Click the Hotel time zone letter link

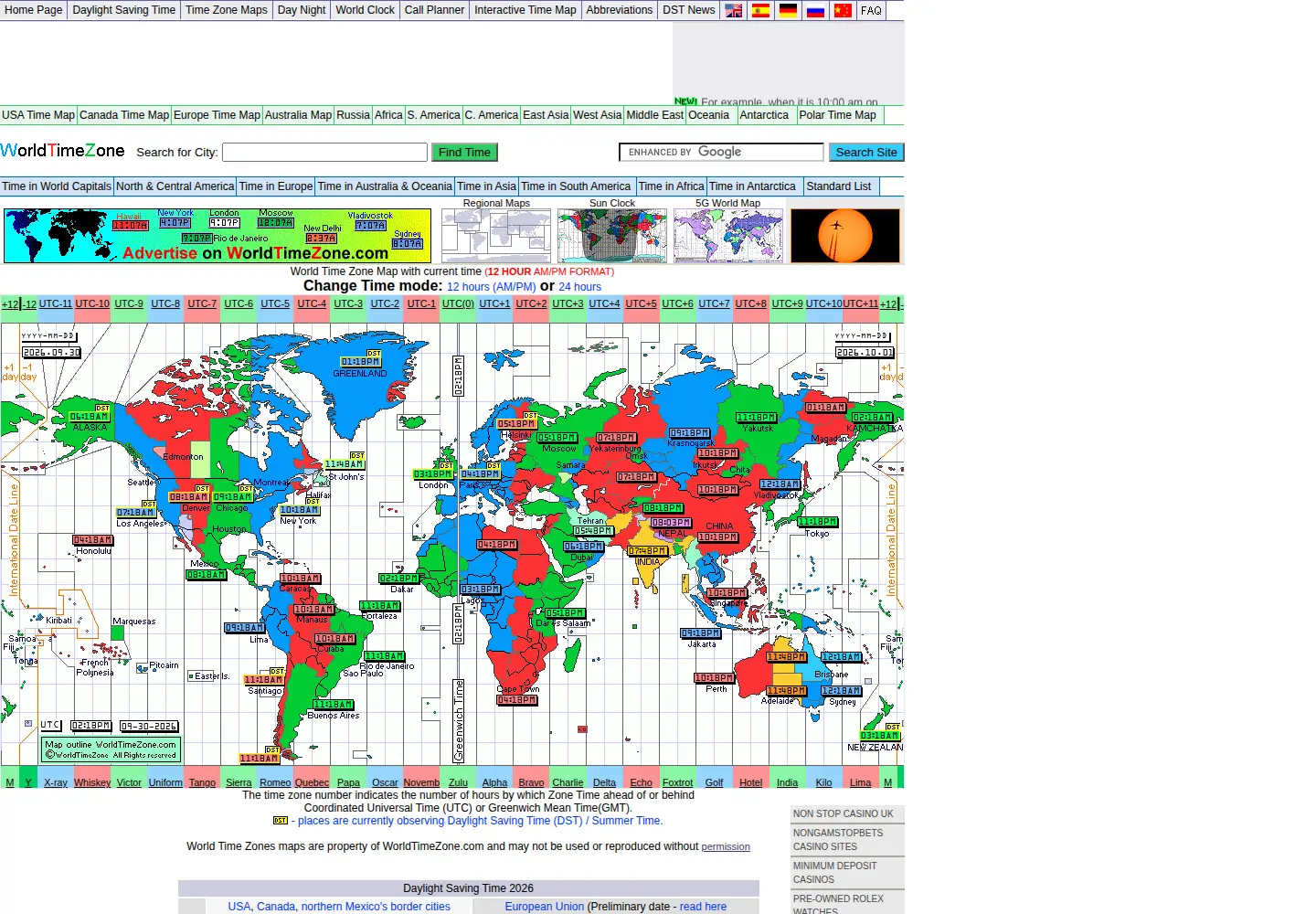click(750, 782)
